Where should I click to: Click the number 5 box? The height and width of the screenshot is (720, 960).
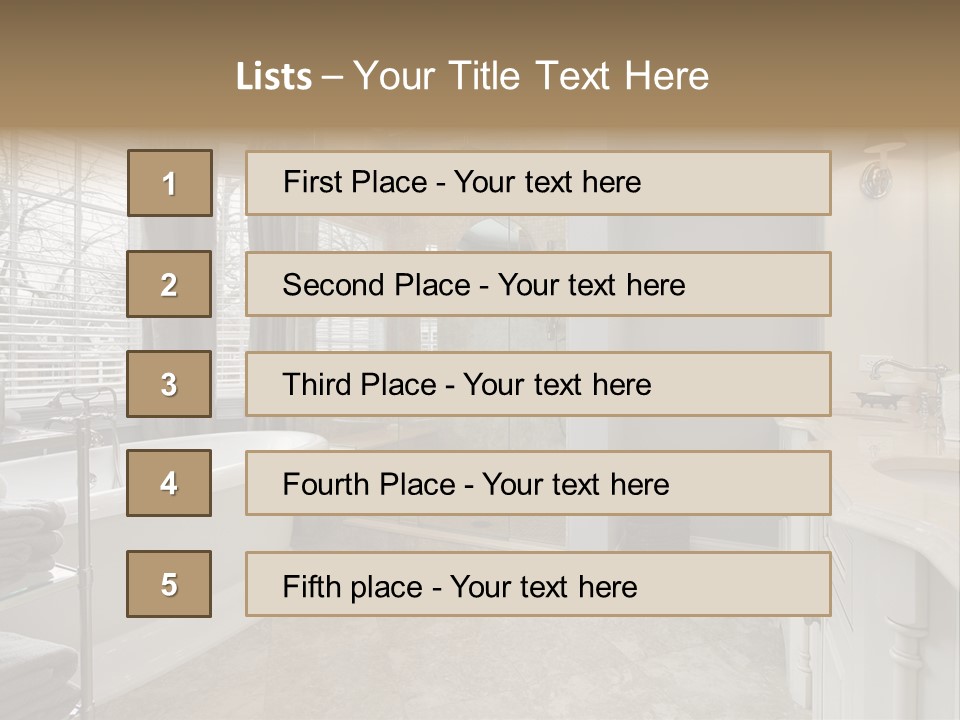pos(169,584)
